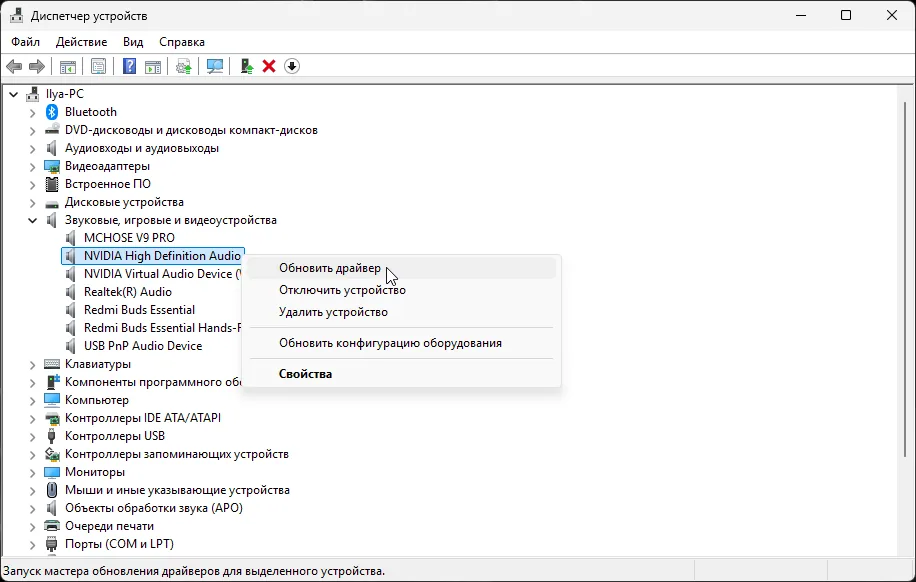Image resolution: width=916 pixels, height=582 pixels.
Task: Expand Объекты обработки звука (APO) chevron
Action: coord(33,508)
